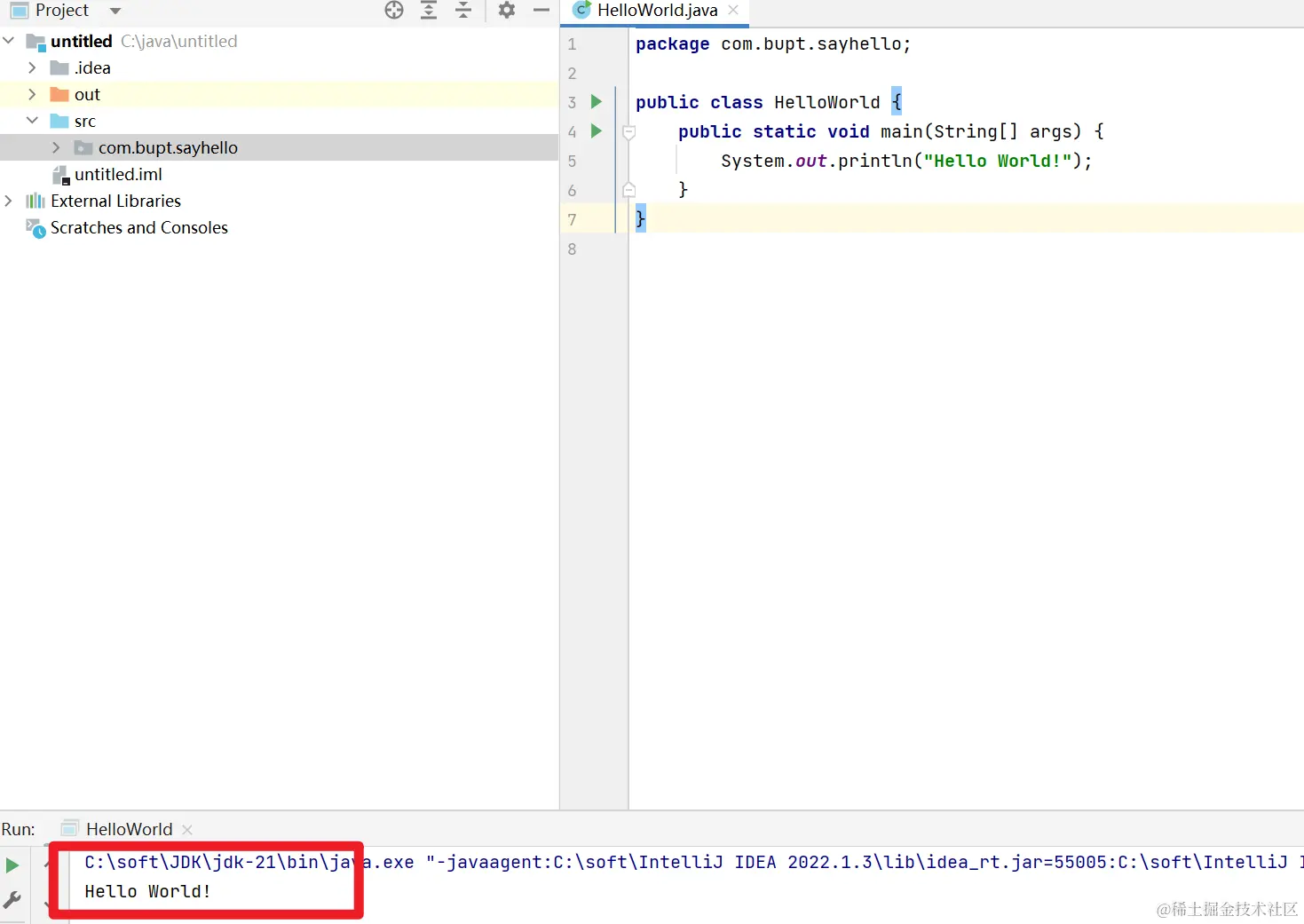Hide the Project tool window

[541, 11]
